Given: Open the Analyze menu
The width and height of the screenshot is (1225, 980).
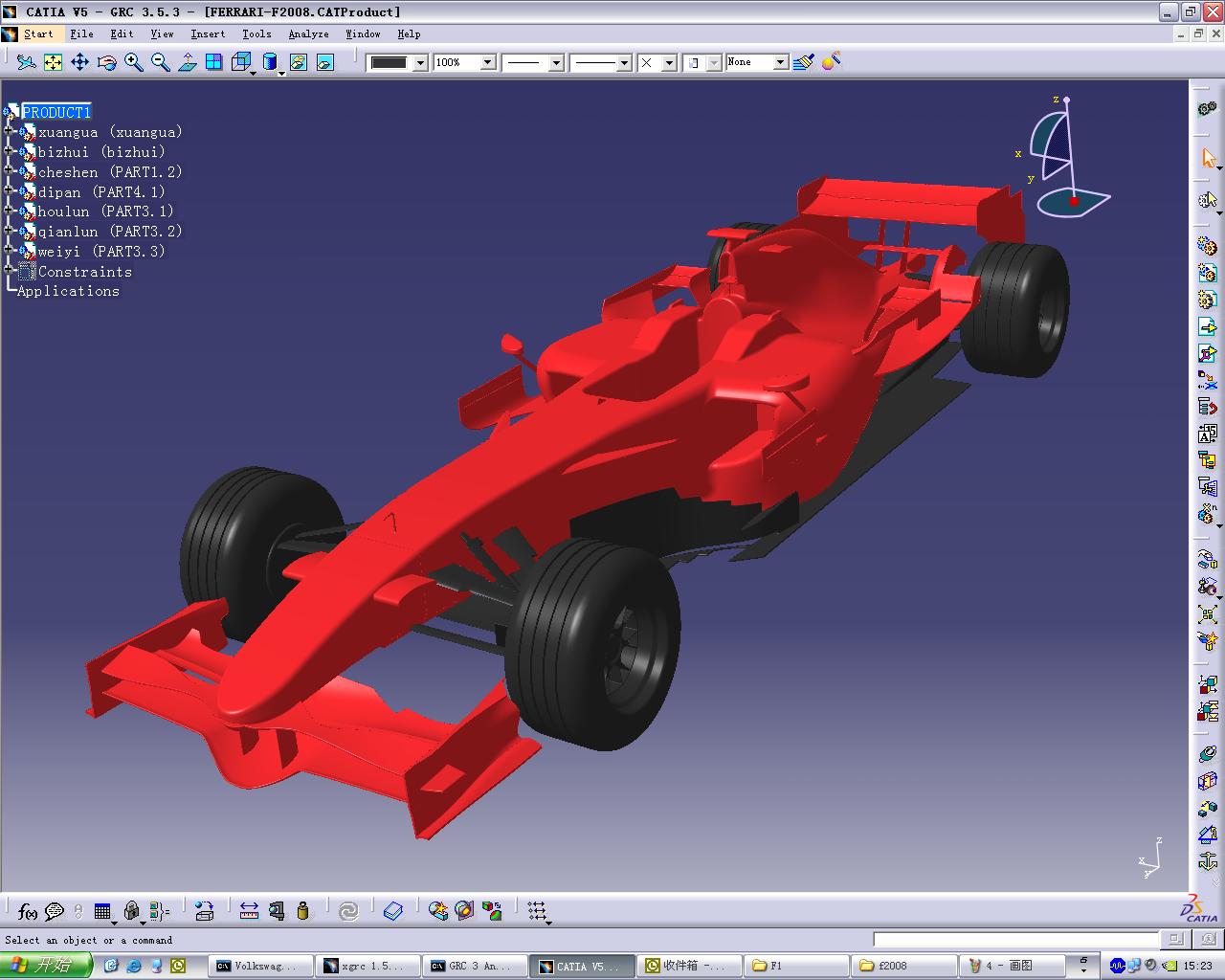Looking at the screenshot, I should [x=308, y=33].
